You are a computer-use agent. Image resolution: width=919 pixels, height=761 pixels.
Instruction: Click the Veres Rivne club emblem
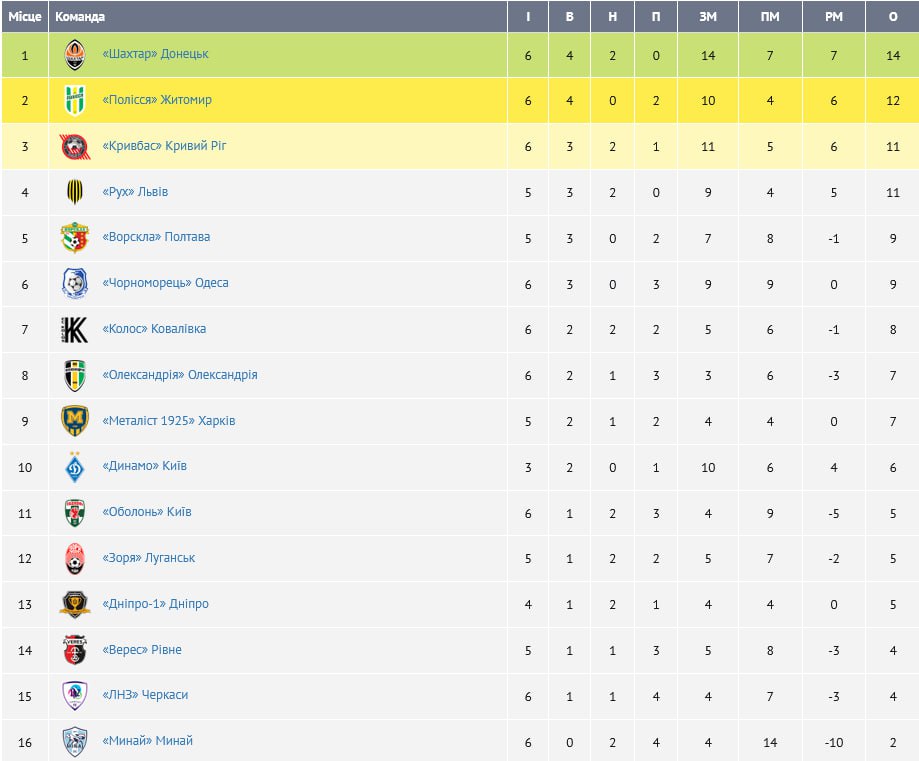pos(75,650)
